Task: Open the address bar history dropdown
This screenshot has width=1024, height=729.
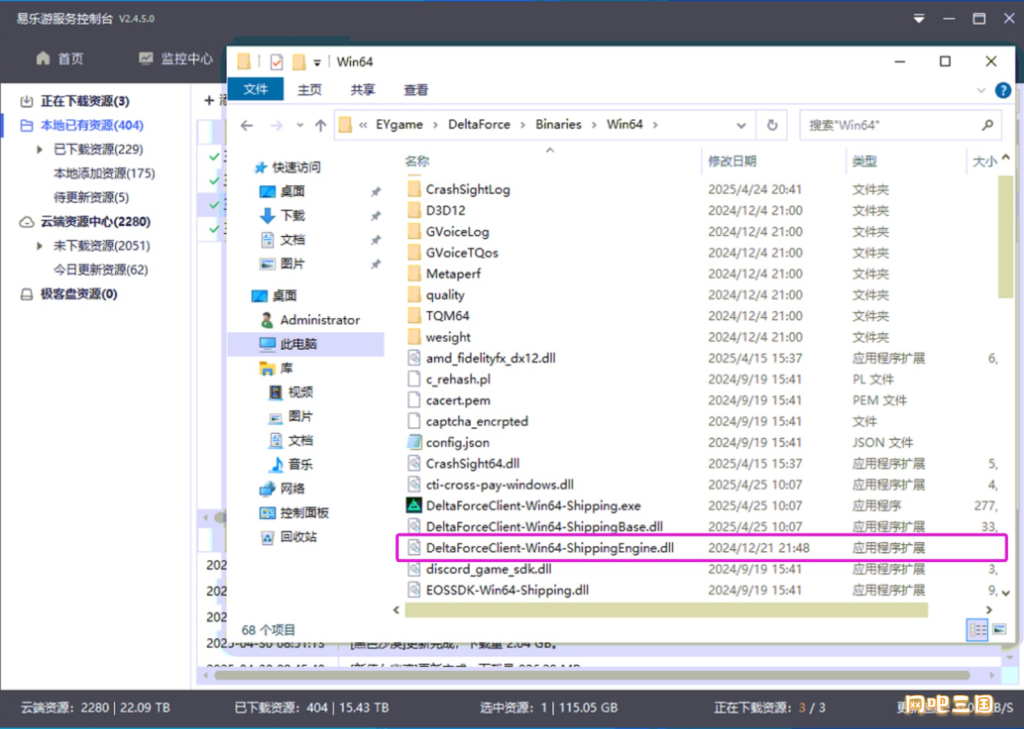Action: point(741,125)
